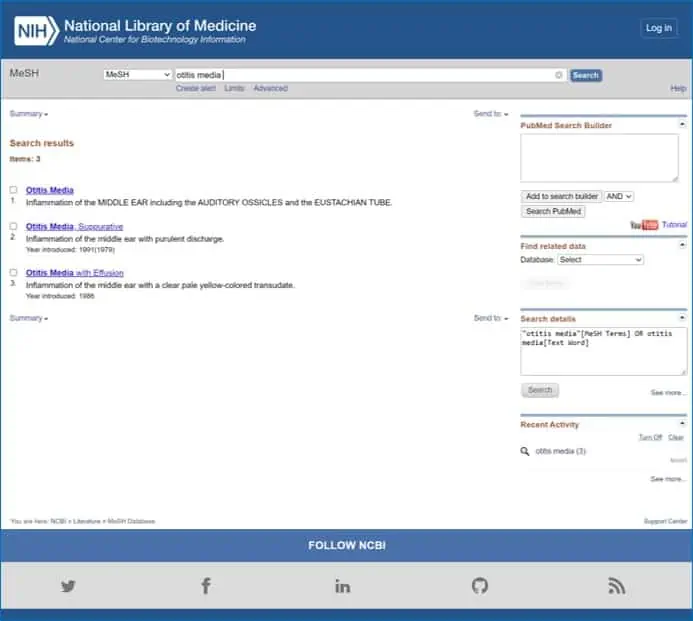
Task: Open the MeSH database dropdown
Action: tap(138, 75)
